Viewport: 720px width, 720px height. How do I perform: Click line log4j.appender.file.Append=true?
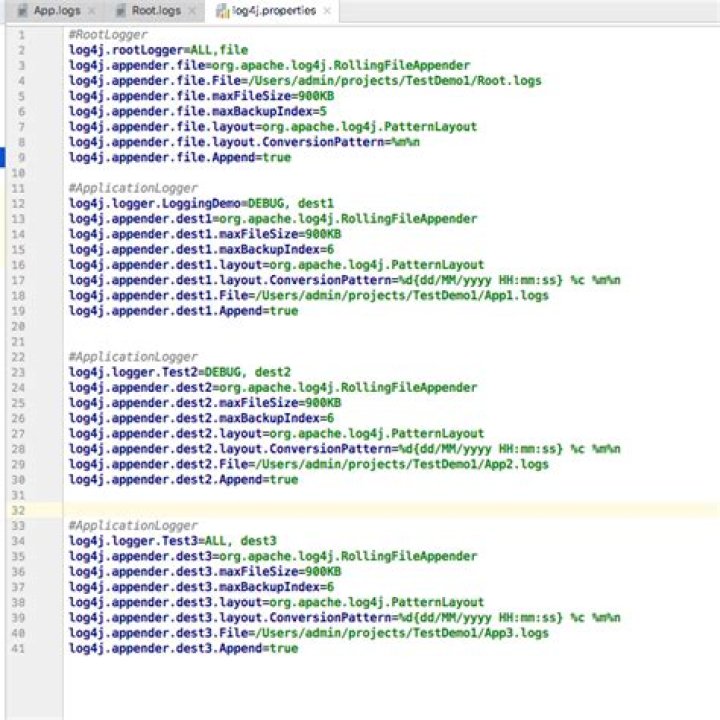pos(180,158)
